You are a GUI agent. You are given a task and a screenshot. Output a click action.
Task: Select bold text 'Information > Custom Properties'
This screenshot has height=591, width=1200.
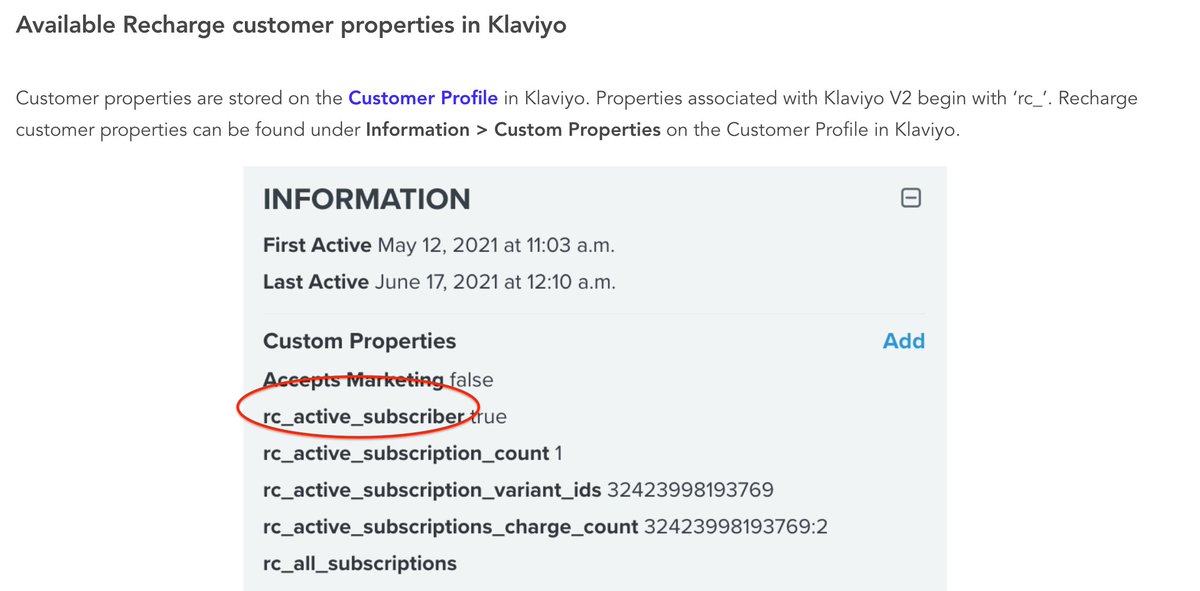pyautogui.click(x=513, y=130)
